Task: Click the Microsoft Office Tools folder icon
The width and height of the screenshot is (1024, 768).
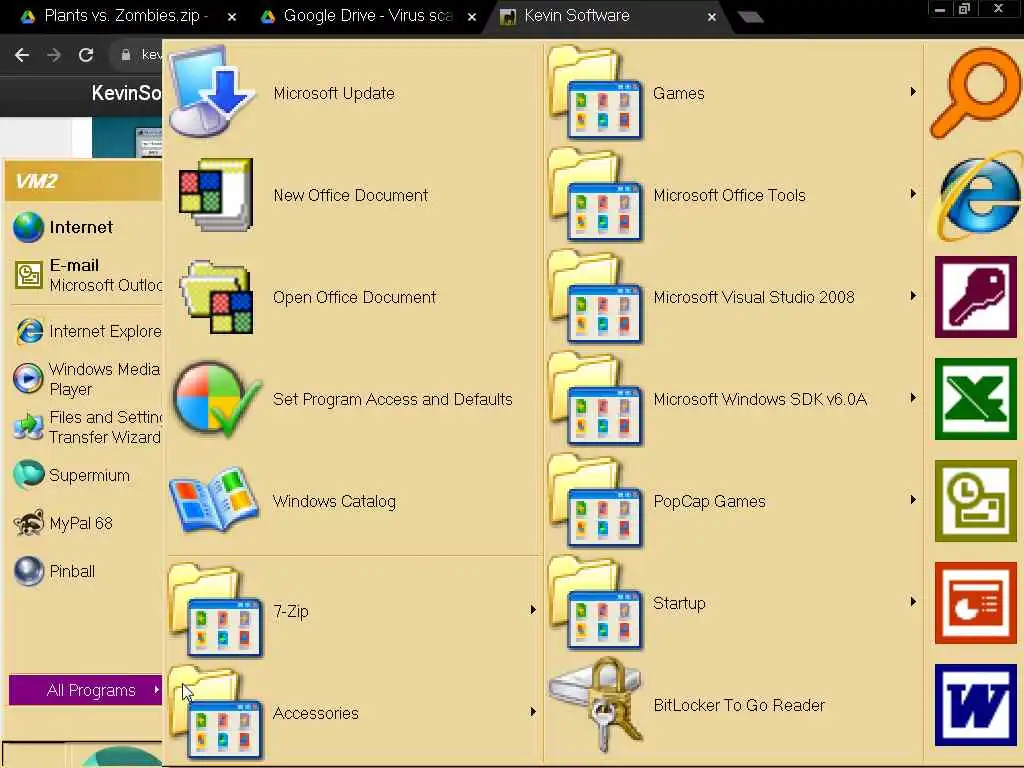Action: click(x=596, y=195)
